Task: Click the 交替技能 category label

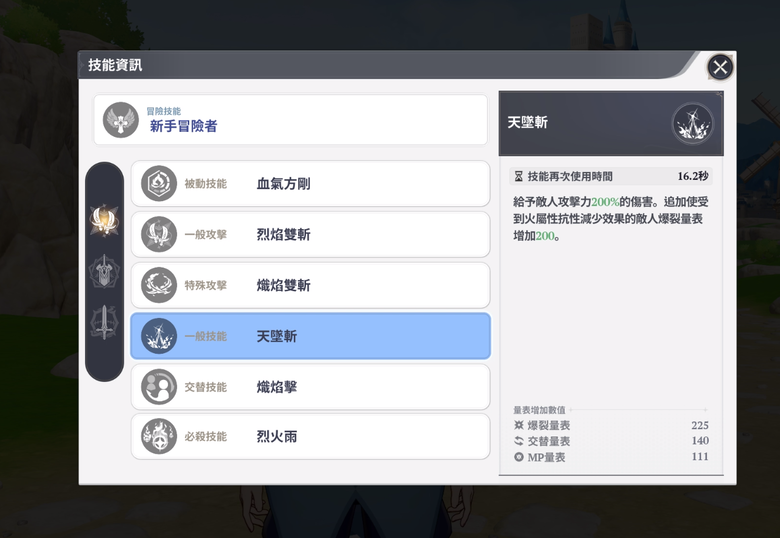Action: [x=205, y=387]
